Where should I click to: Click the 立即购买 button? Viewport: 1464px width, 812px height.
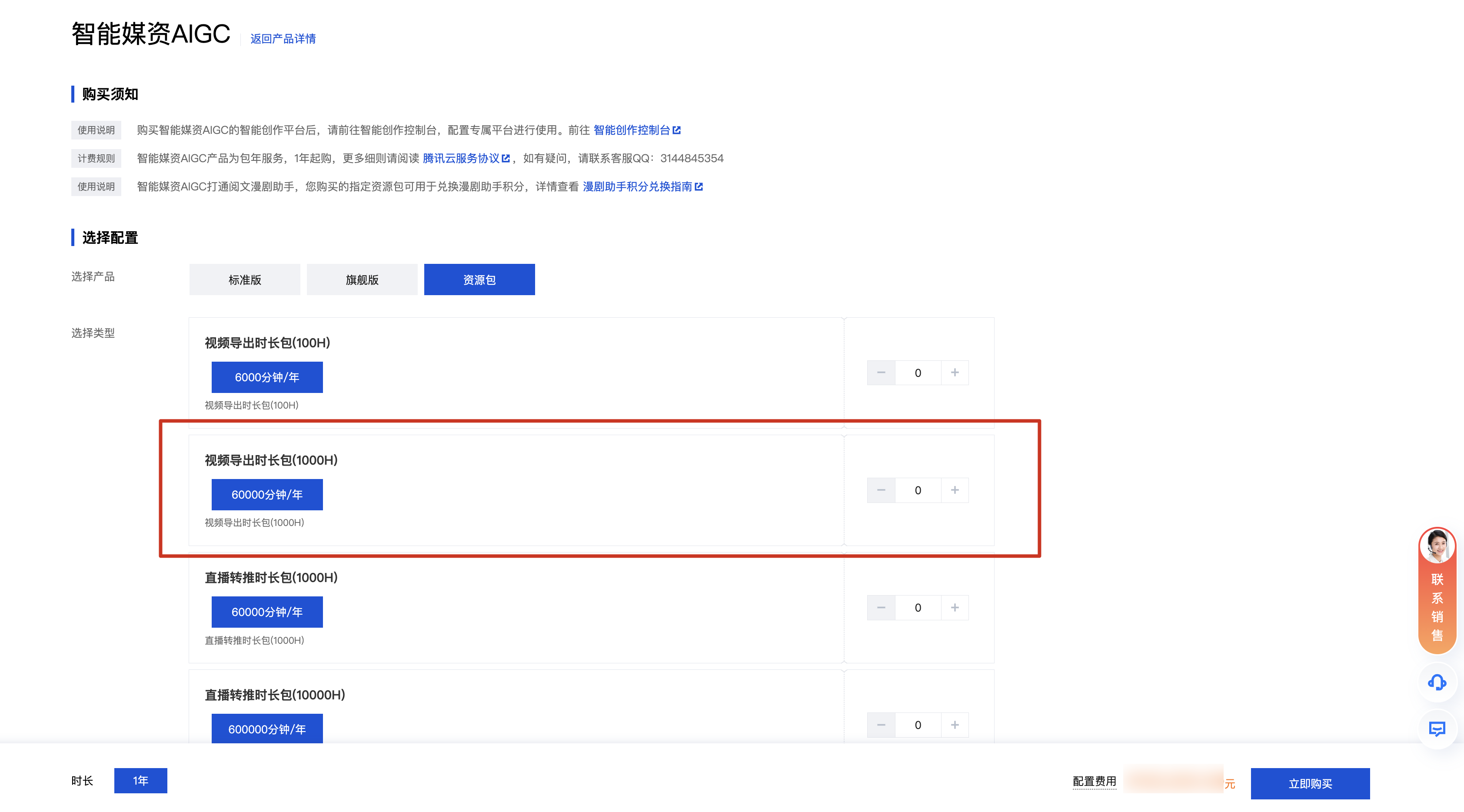1309,783
